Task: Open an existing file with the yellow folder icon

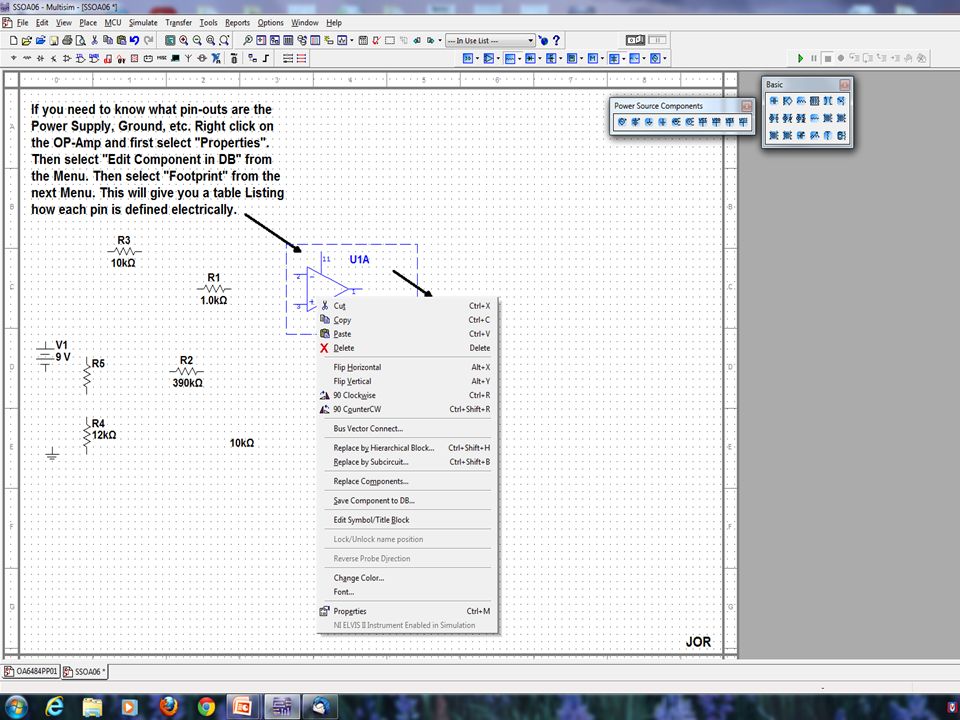Action: coord(26,40)
